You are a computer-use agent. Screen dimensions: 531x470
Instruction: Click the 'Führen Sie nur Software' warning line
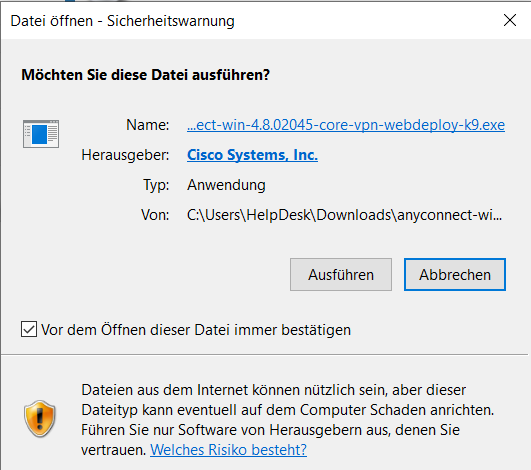coord(271,430)
